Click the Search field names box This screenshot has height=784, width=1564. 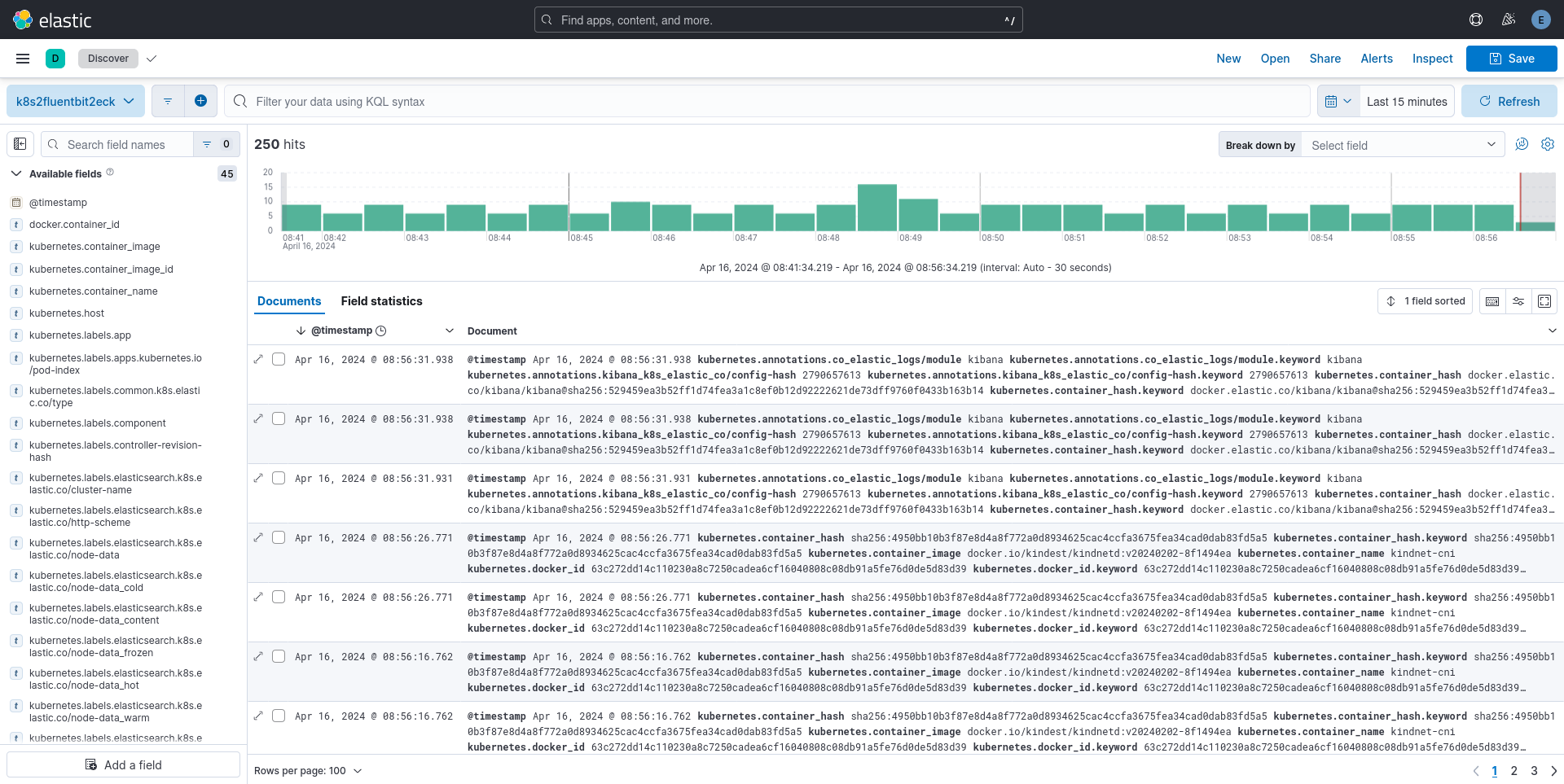117,144
